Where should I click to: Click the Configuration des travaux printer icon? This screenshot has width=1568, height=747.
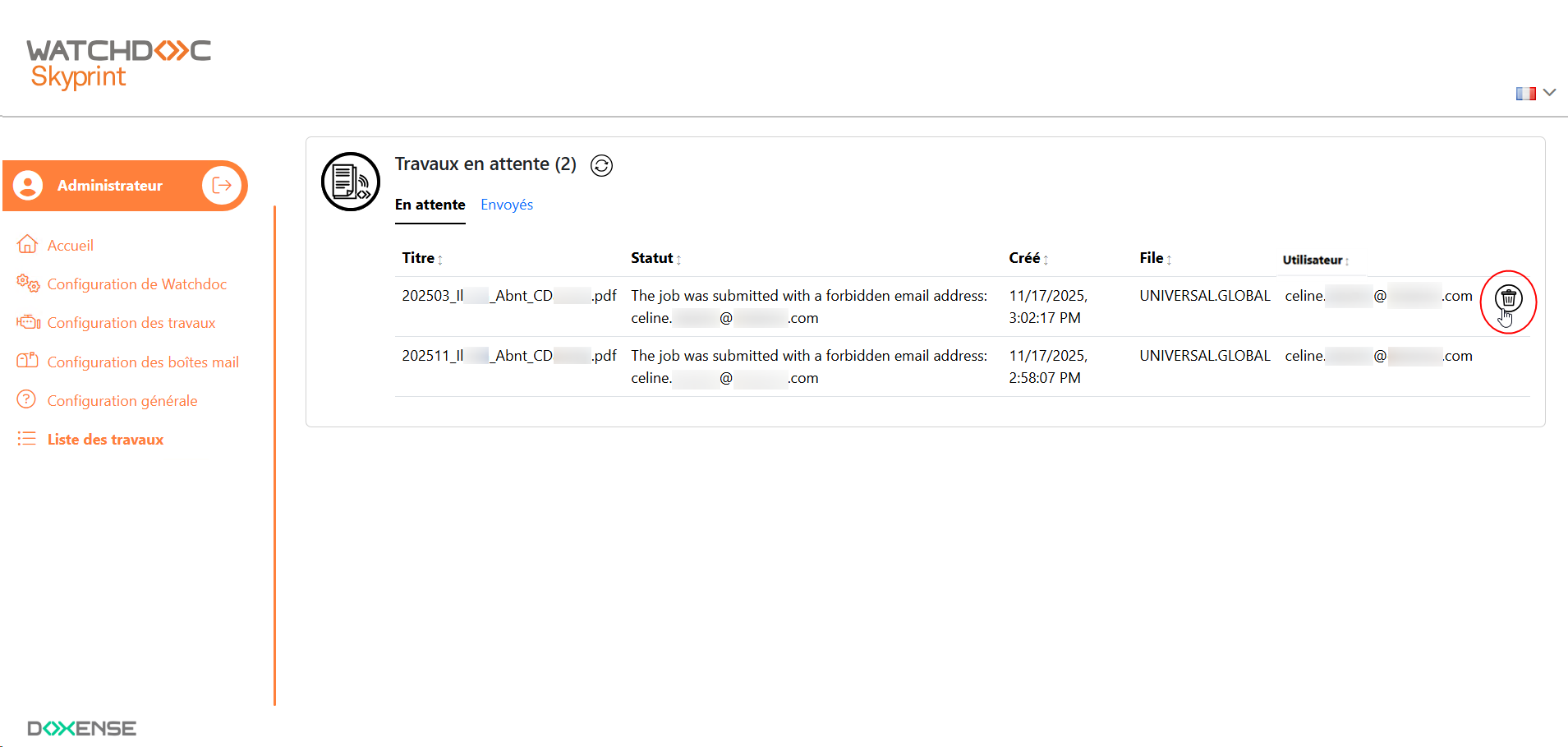28,322
